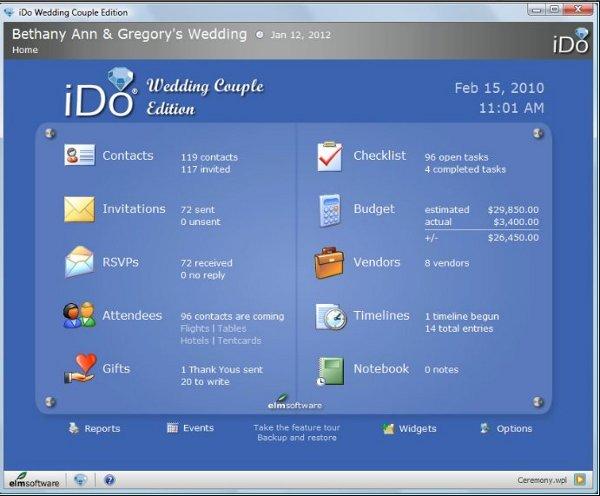Open the Contacts card icon
The height and width of the screenshot is (496, 600).
click(78, 157)
